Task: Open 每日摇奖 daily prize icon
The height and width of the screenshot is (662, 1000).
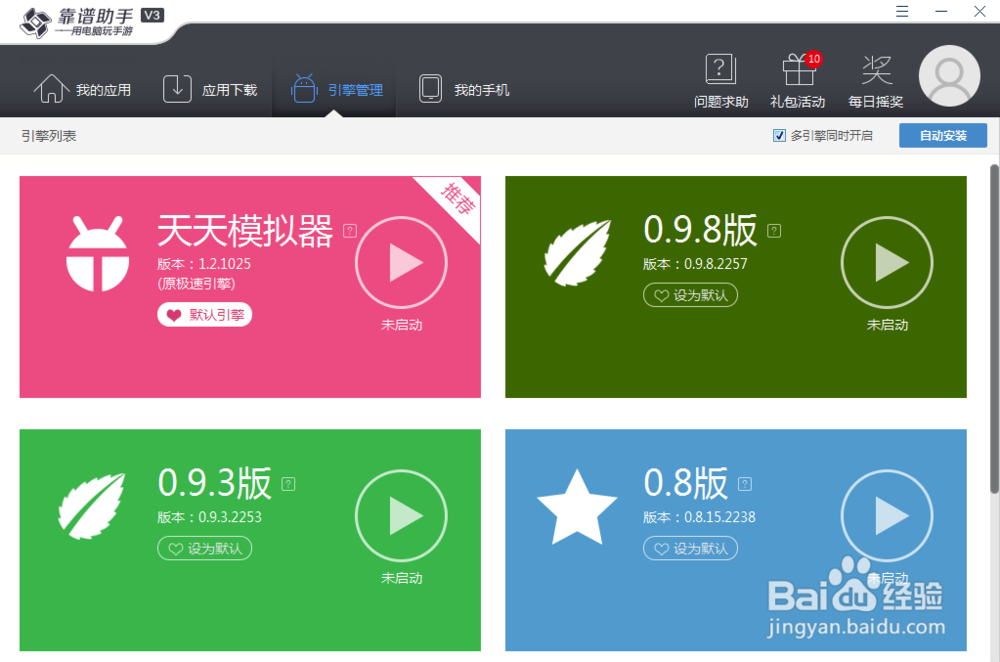Action: click(876, 82)
